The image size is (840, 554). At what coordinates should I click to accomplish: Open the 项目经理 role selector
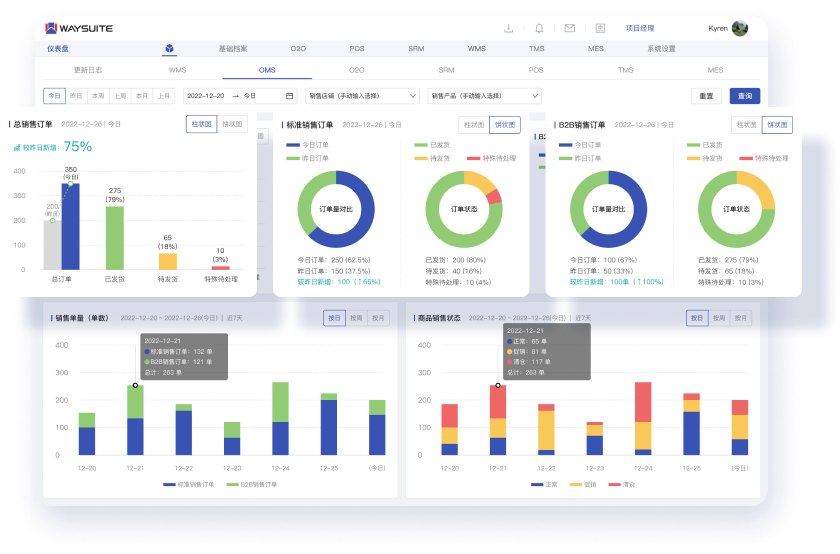pos(640,29)
